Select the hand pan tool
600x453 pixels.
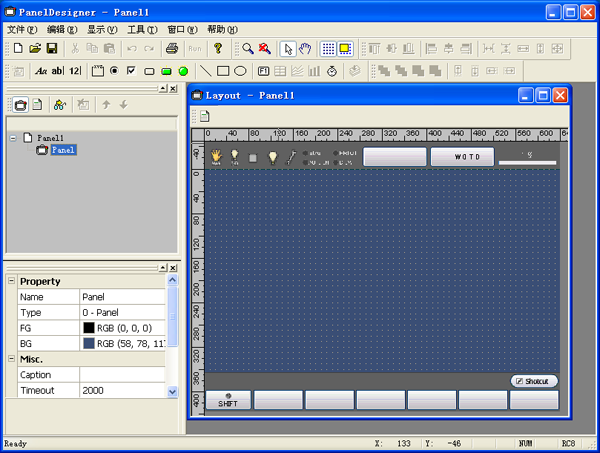(305, 48)
